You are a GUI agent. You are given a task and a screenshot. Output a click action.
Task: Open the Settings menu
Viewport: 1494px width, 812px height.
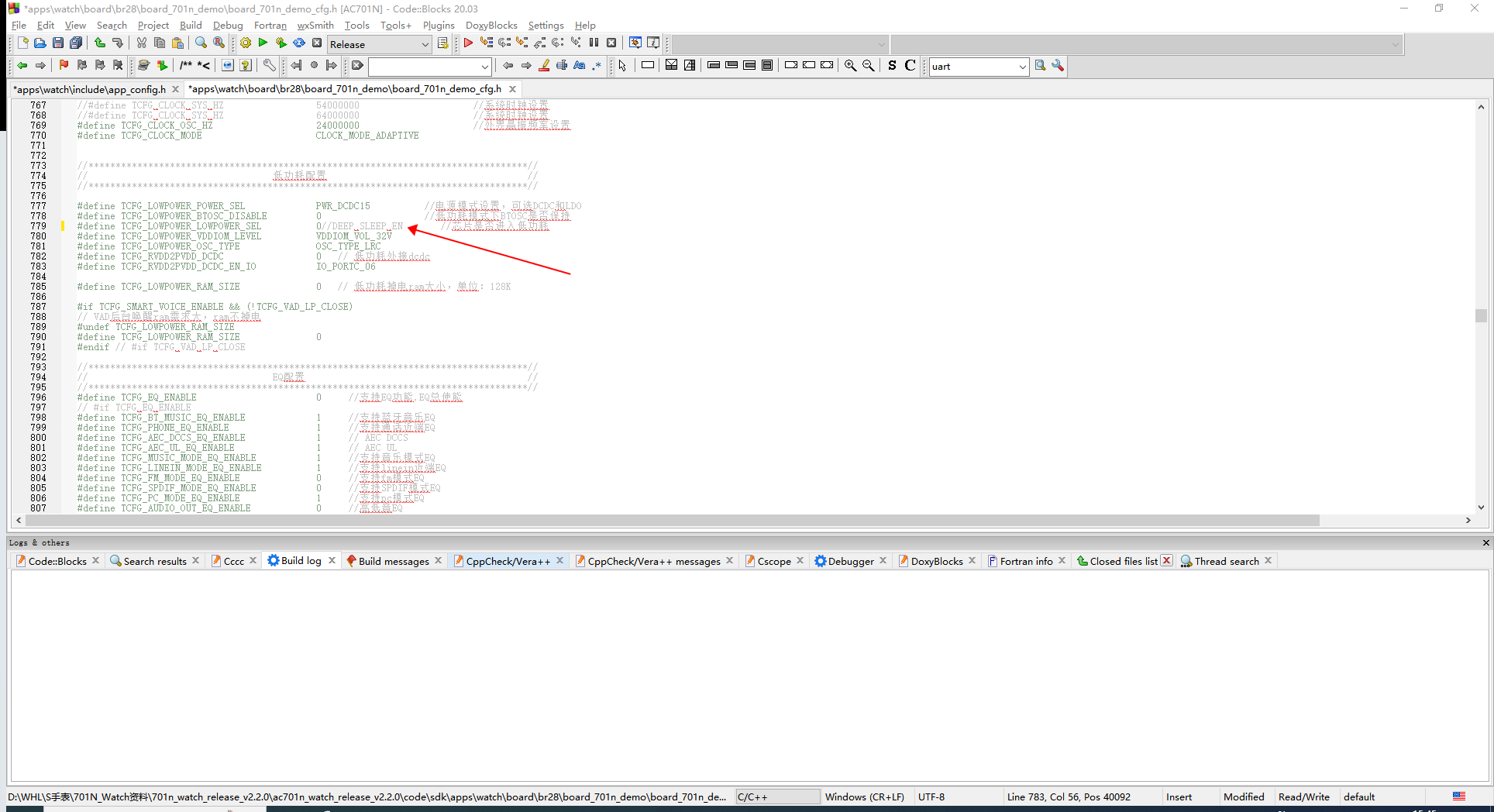click(546, 25)
